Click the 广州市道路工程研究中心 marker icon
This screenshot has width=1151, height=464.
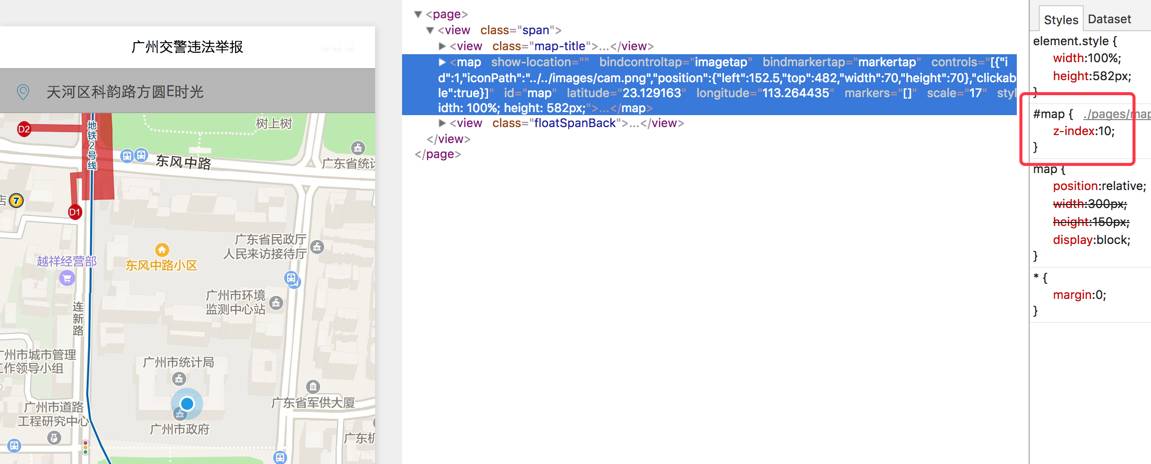point(54,438)
